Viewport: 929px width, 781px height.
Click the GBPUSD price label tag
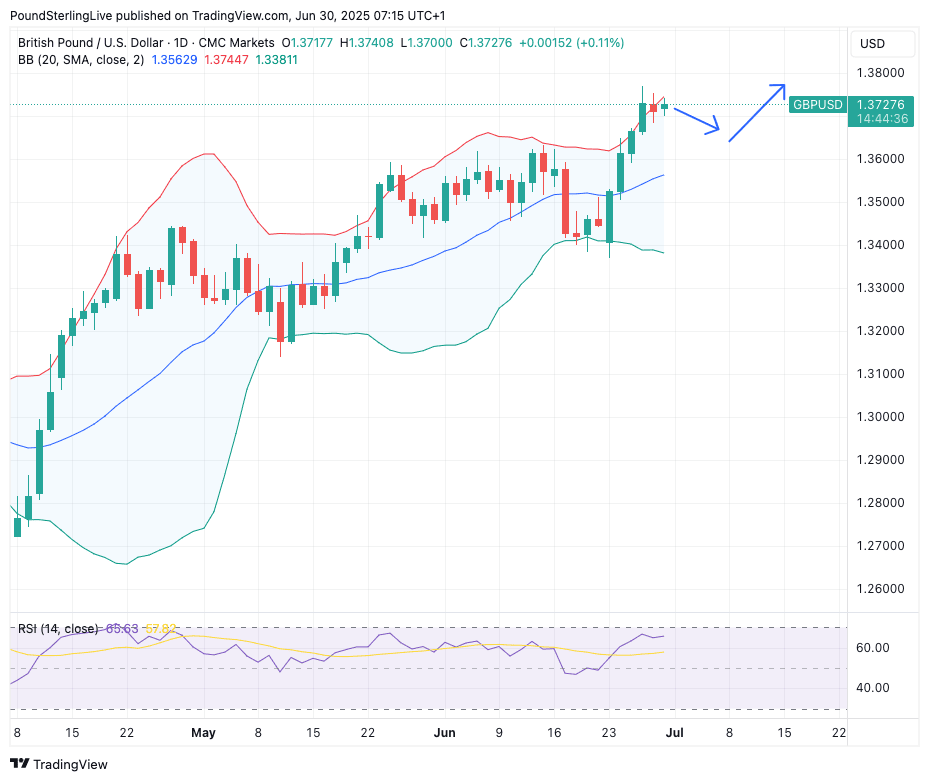[817, 105]
